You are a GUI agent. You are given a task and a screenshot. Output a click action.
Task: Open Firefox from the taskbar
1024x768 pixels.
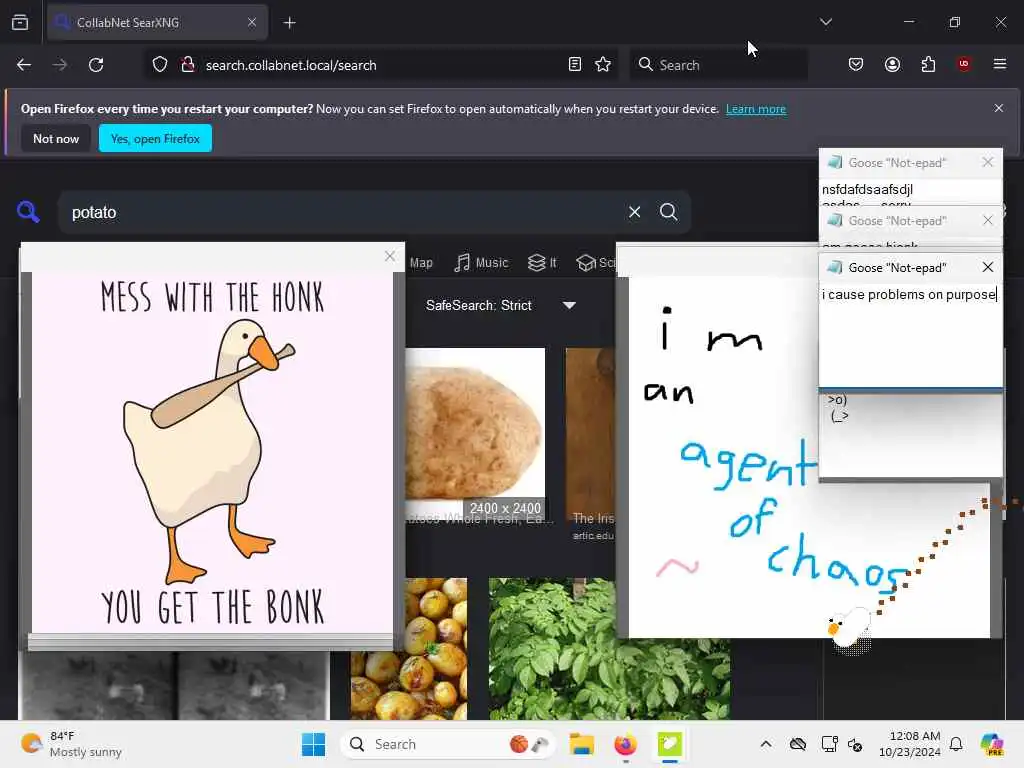click(625, 744)
